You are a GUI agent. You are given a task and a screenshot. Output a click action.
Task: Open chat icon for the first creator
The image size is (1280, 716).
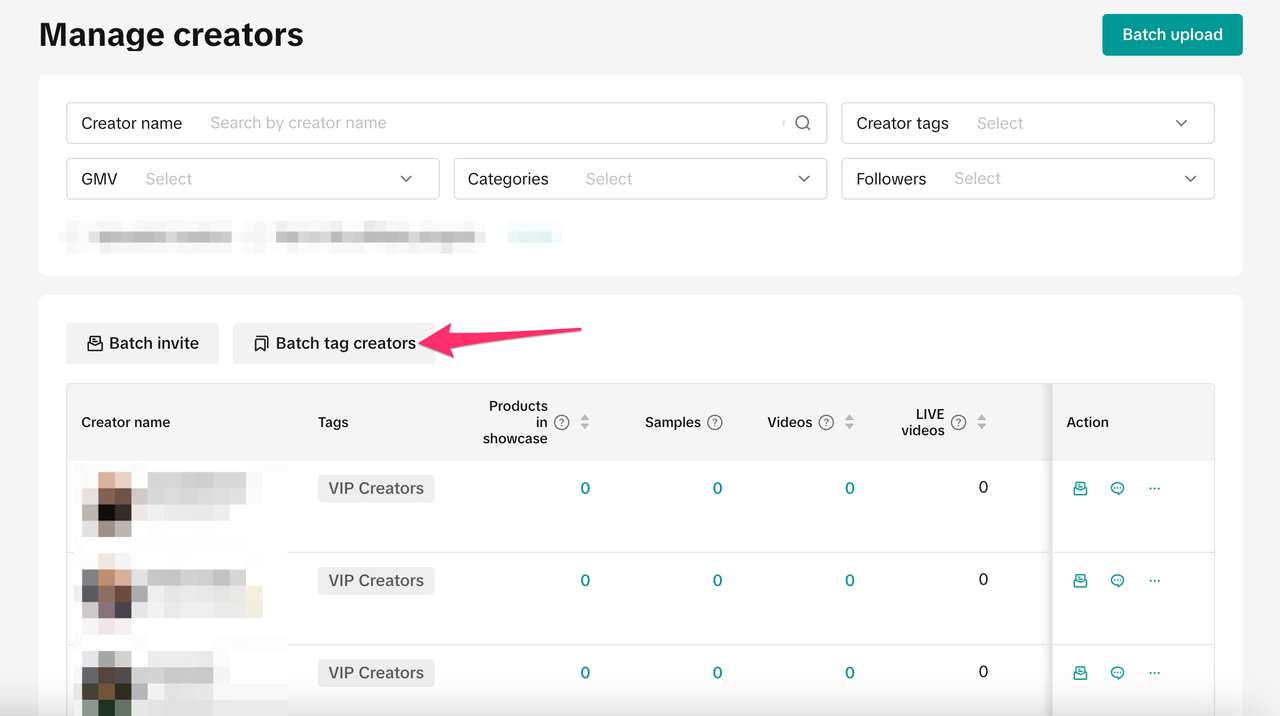[1117, 489]
